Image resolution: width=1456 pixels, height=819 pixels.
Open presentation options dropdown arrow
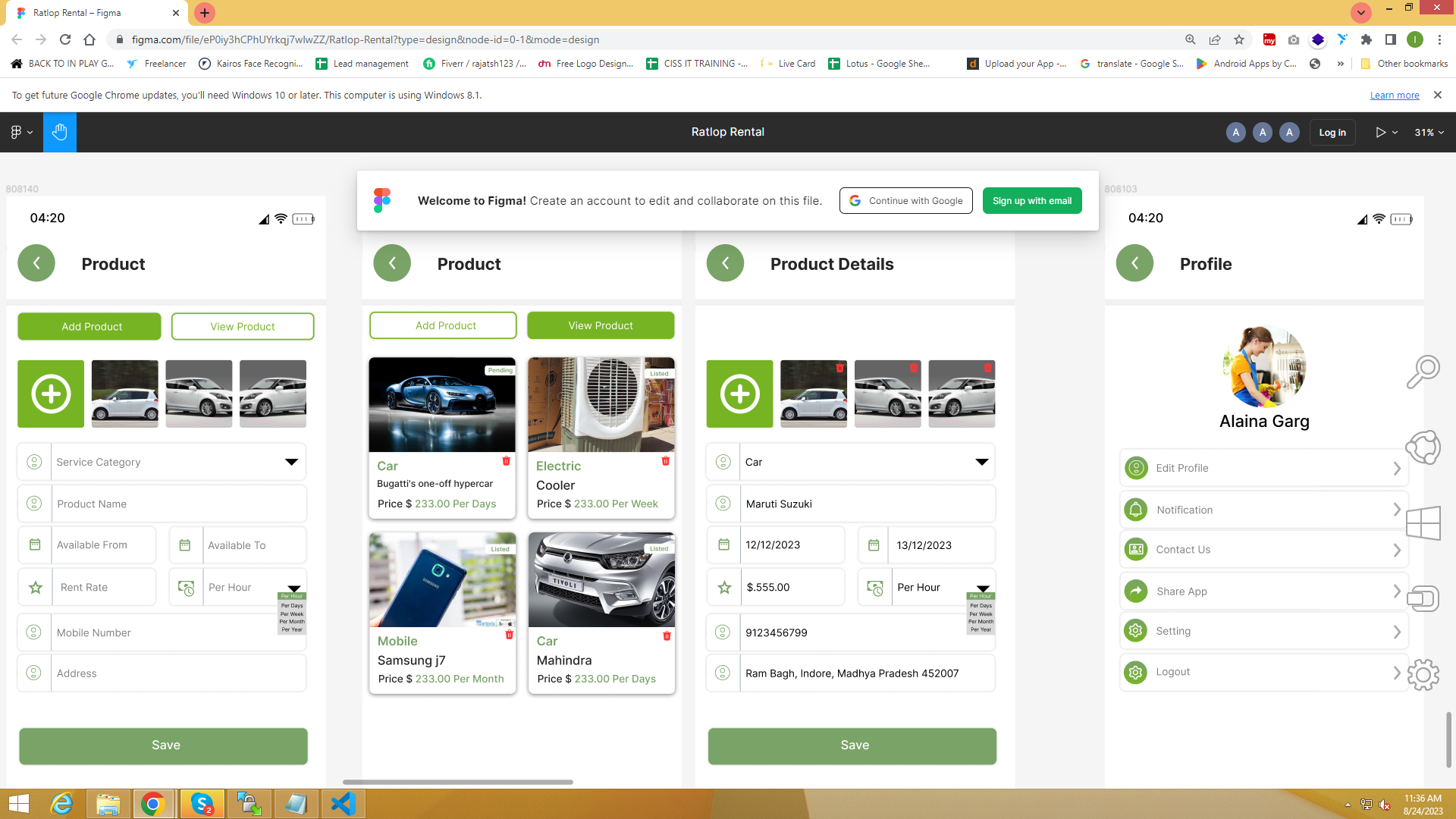tap(1395, 133)
